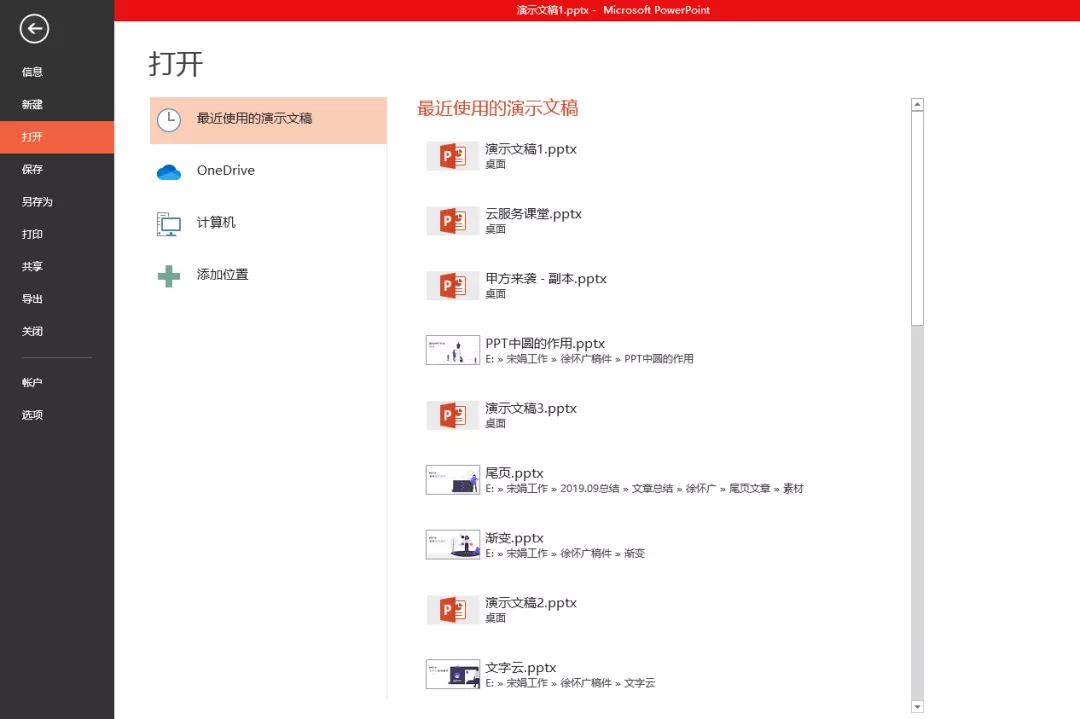Click the OneDrive cloud icon

[x=169, y=172]
